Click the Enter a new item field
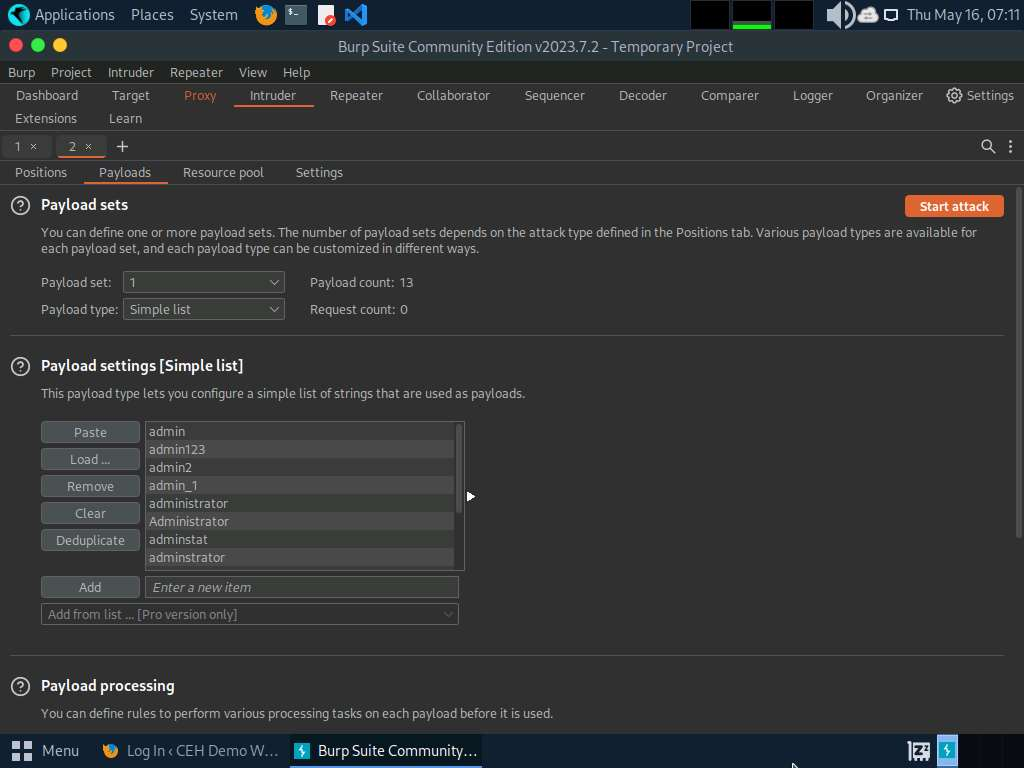 (x=301, y=587)
